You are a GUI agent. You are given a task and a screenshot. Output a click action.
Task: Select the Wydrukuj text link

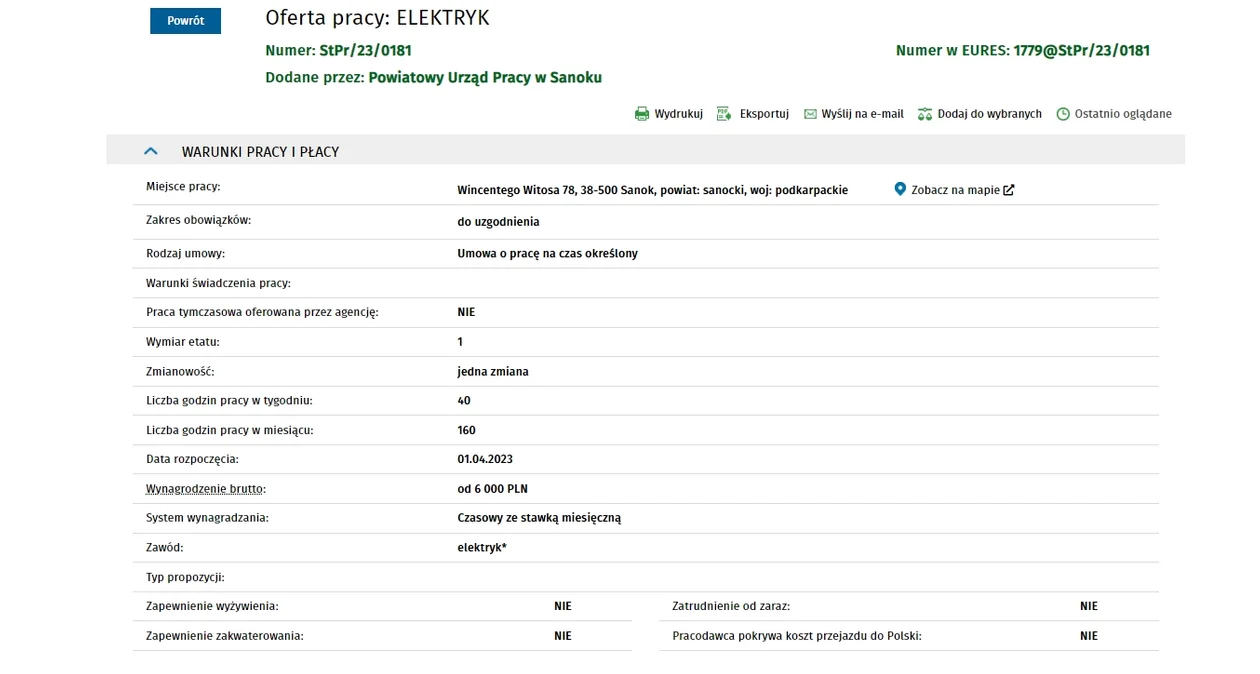679,114
